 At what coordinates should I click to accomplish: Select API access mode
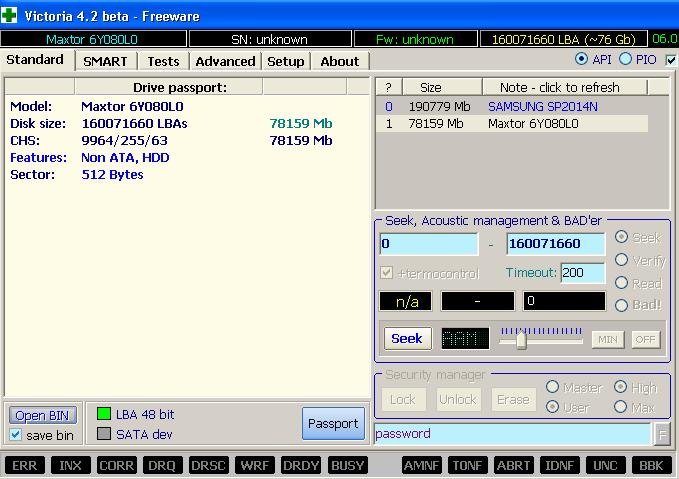pyautogui.click(x=581, y=59)
